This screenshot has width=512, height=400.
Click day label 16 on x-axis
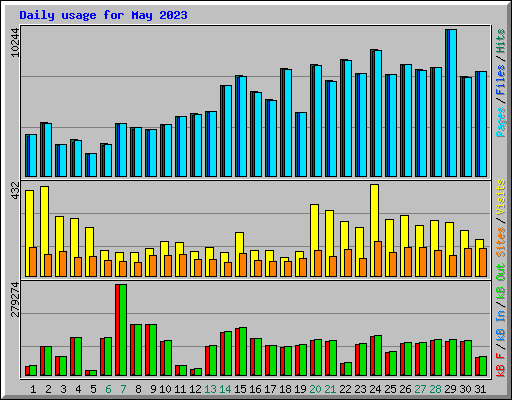(255, 389)
